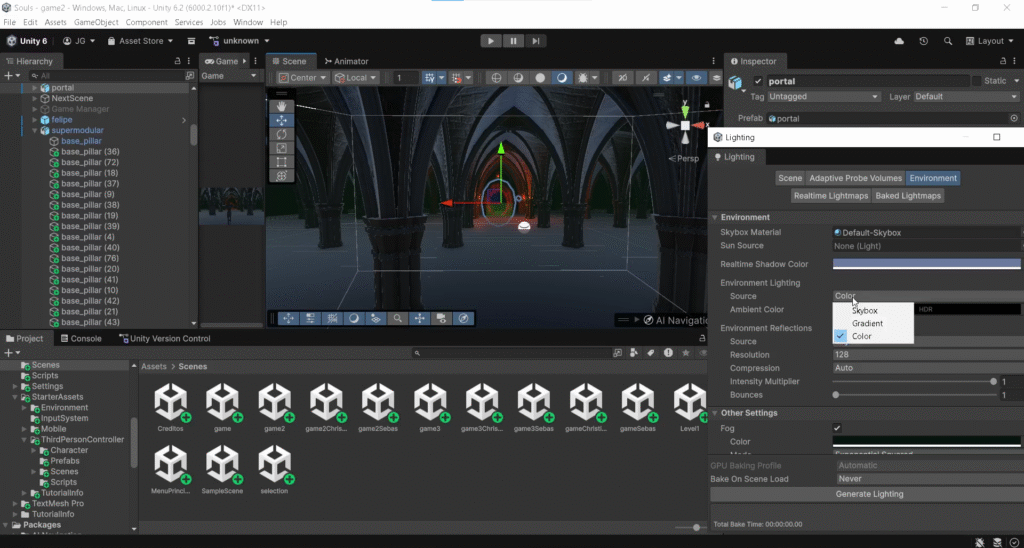Select the MenuPrincipal scene asset

point(170,465)
